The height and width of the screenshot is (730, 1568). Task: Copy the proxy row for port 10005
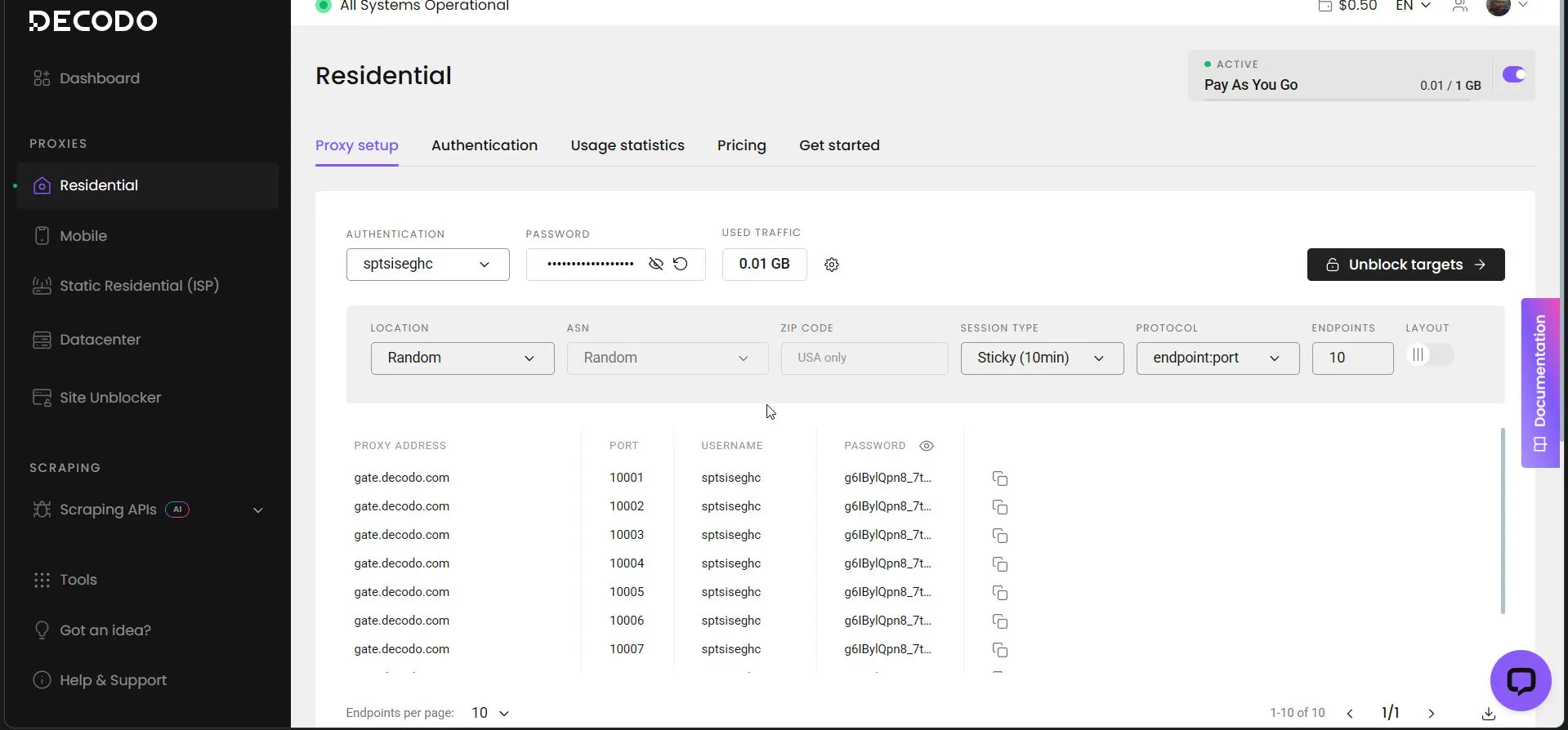click(x=999, y=593)
